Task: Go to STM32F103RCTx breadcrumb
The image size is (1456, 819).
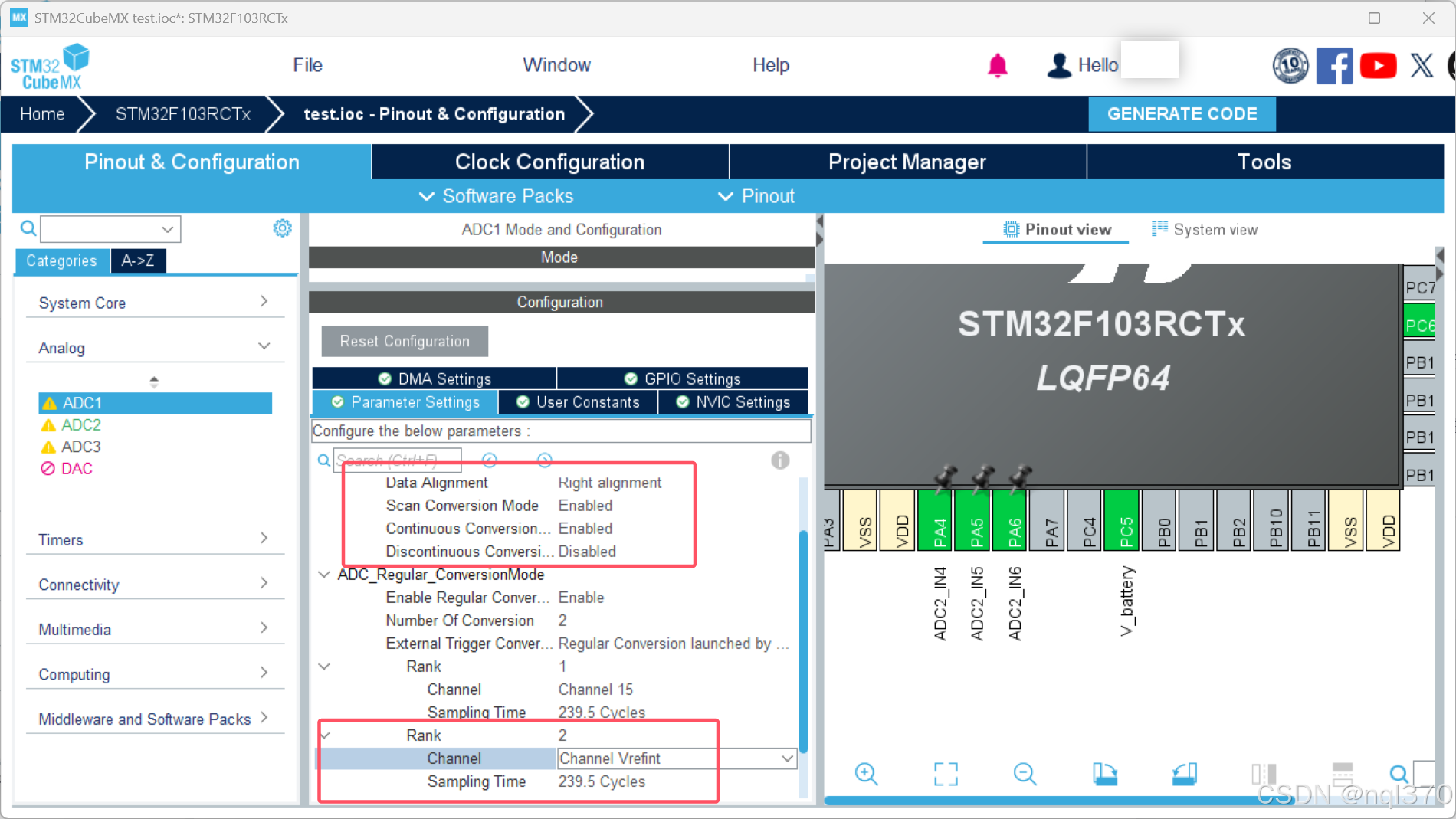Action: pos(183,114)
